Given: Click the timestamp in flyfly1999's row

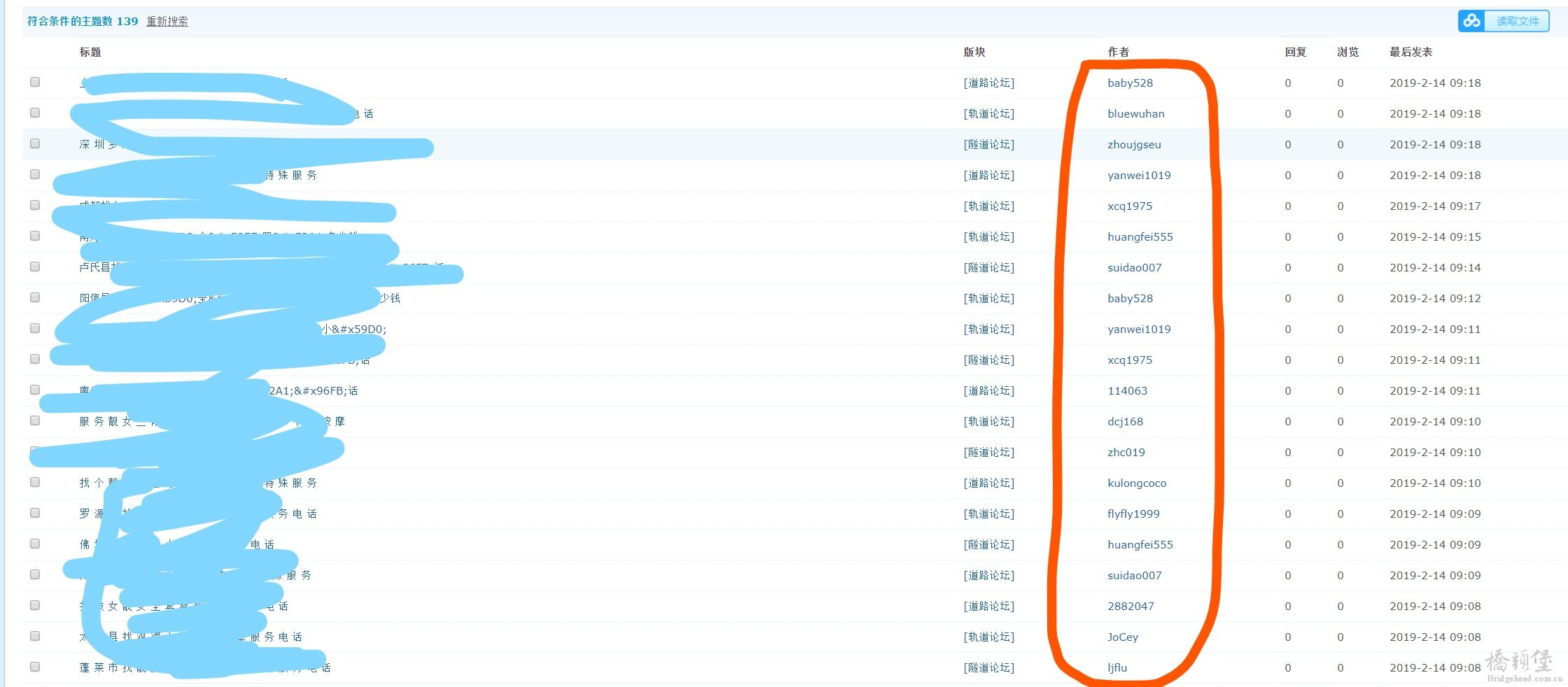Looking at the screenshot, I should (x=1435, y=514).
